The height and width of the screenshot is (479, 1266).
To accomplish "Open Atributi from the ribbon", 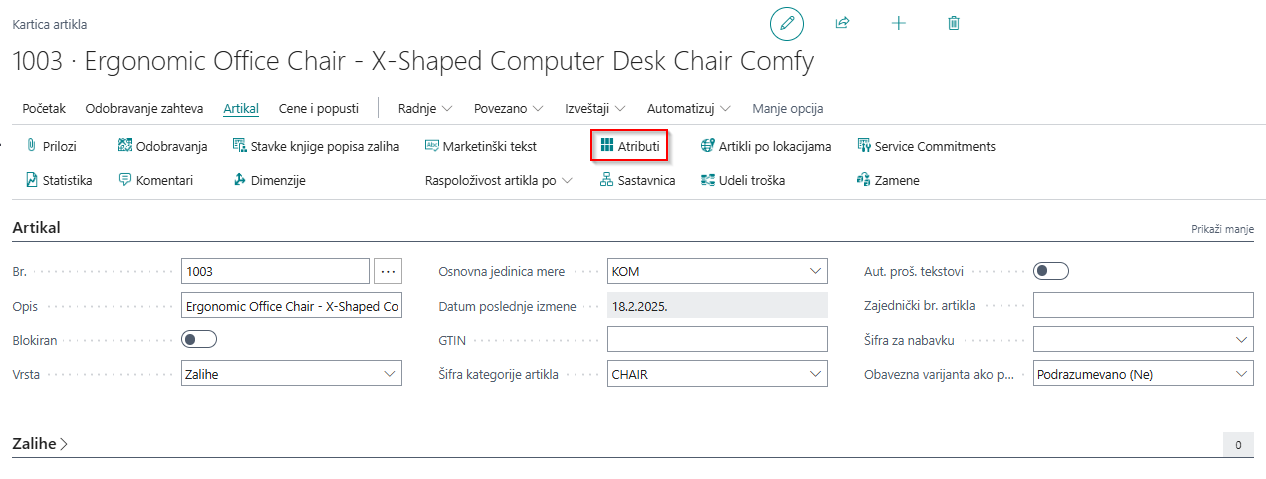I will point(629,146).
